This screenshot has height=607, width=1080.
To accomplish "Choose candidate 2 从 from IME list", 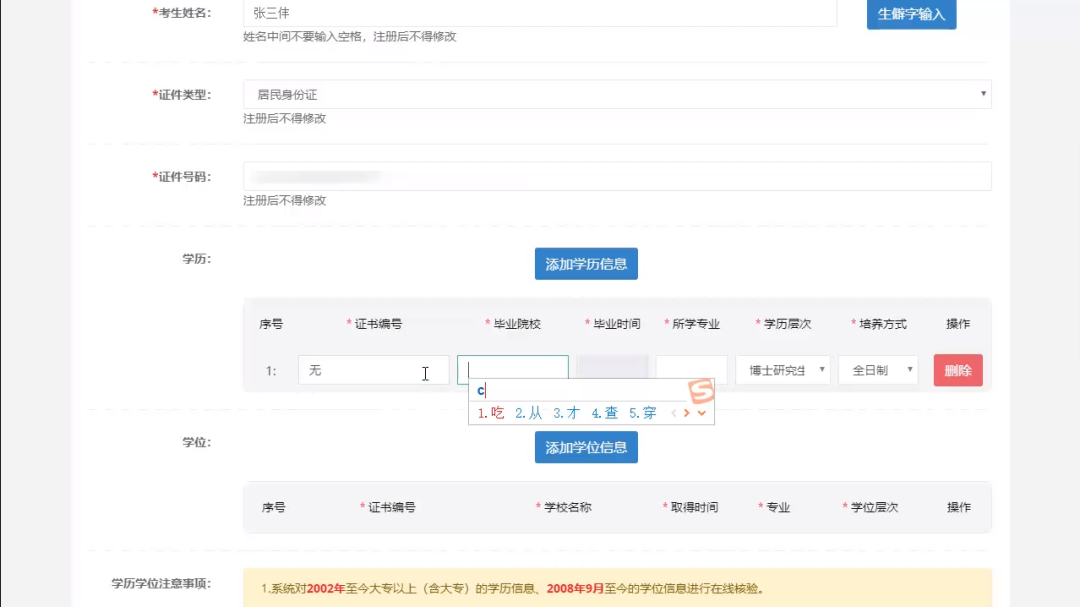I will tap(529, 413).
